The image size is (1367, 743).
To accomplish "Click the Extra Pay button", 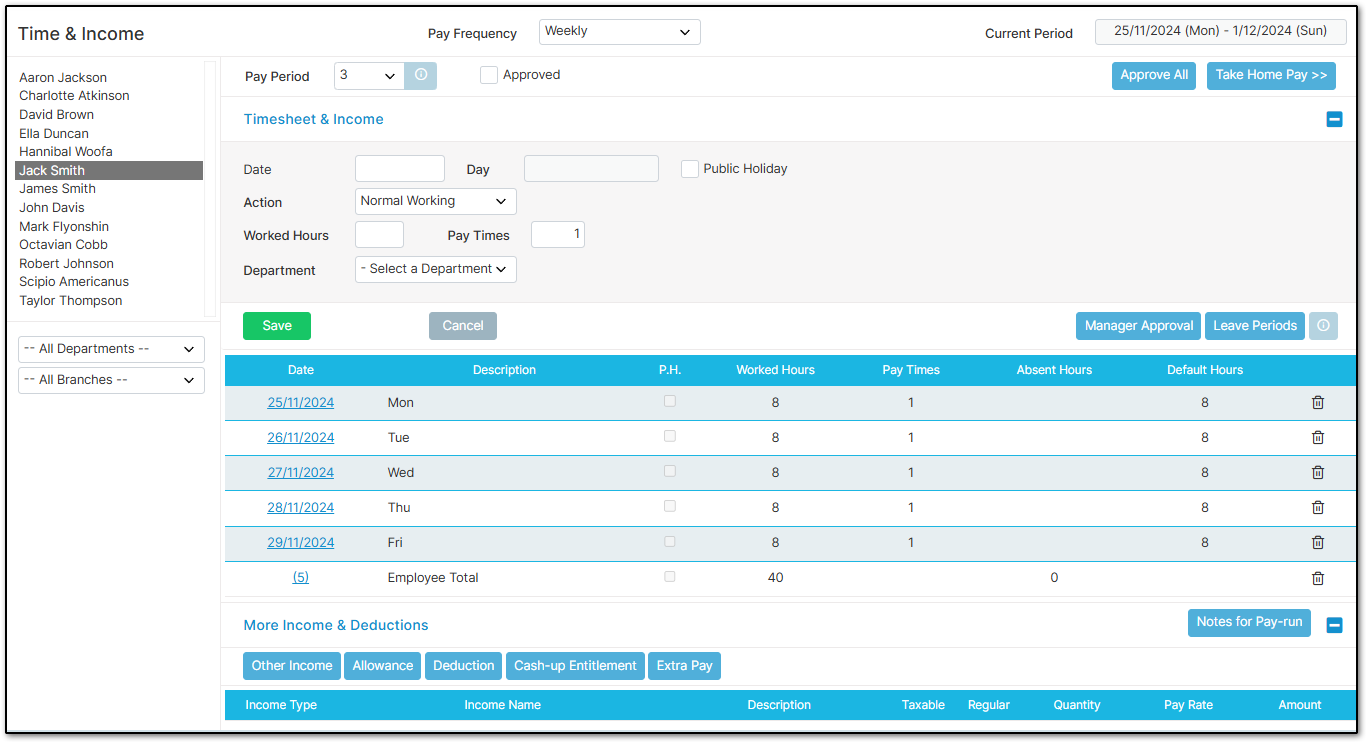I will (685, 666).
